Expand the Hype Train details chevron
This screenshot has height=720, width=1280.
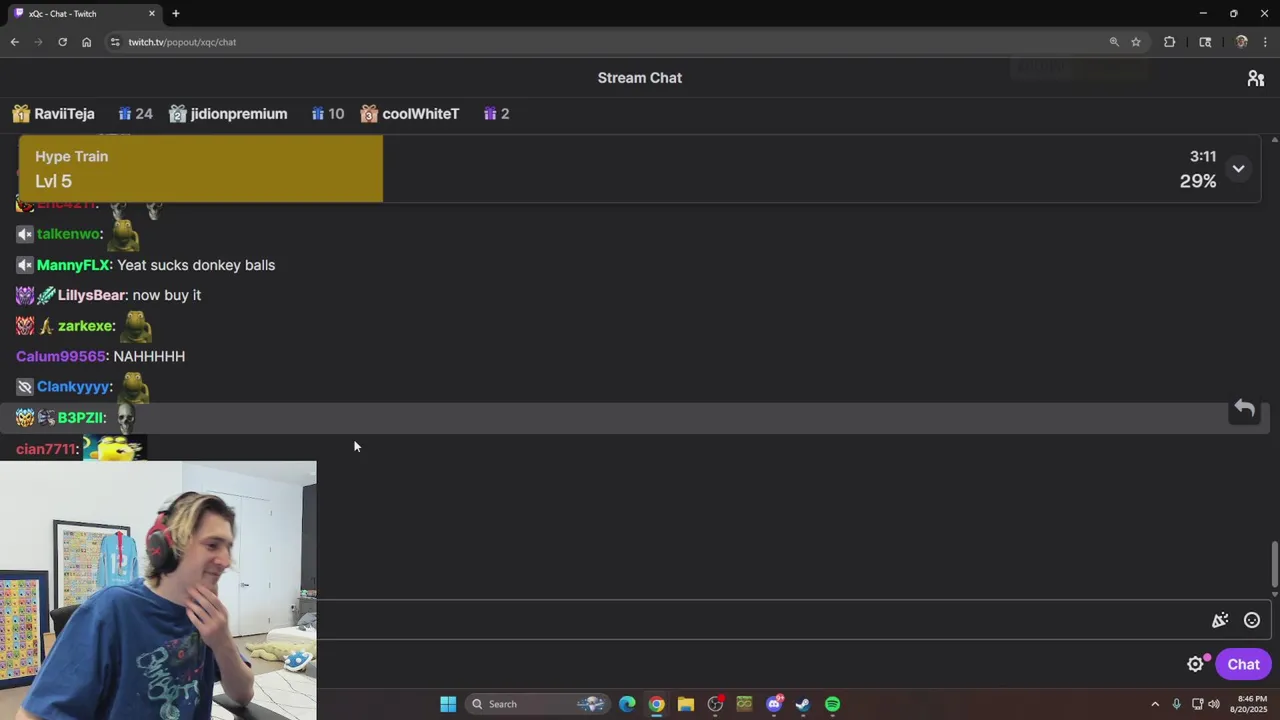1238,169
